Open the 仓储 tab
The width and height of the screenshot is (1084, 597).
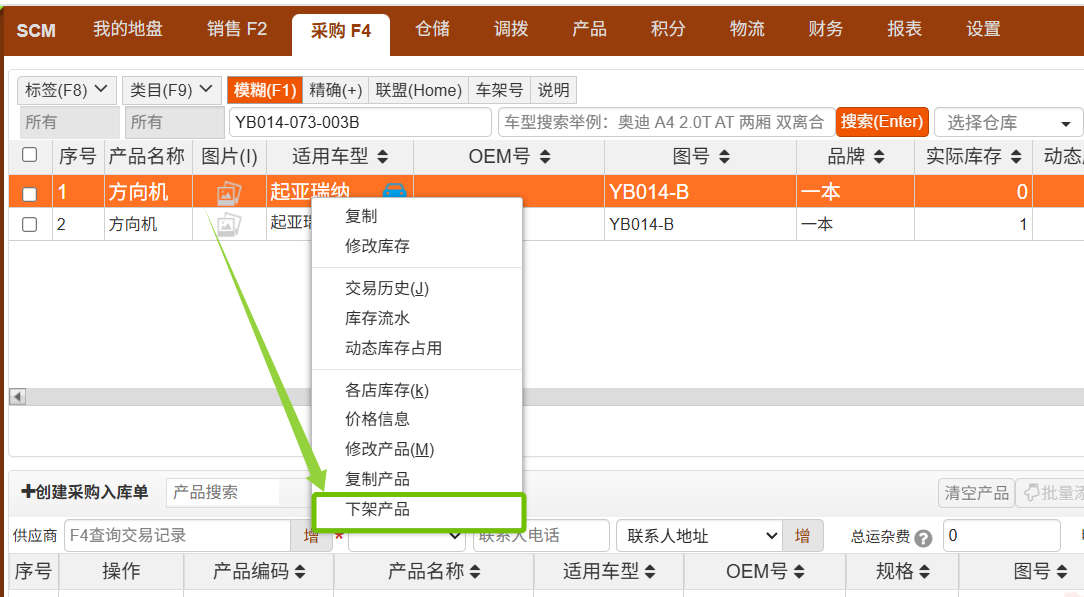point(433,29)
